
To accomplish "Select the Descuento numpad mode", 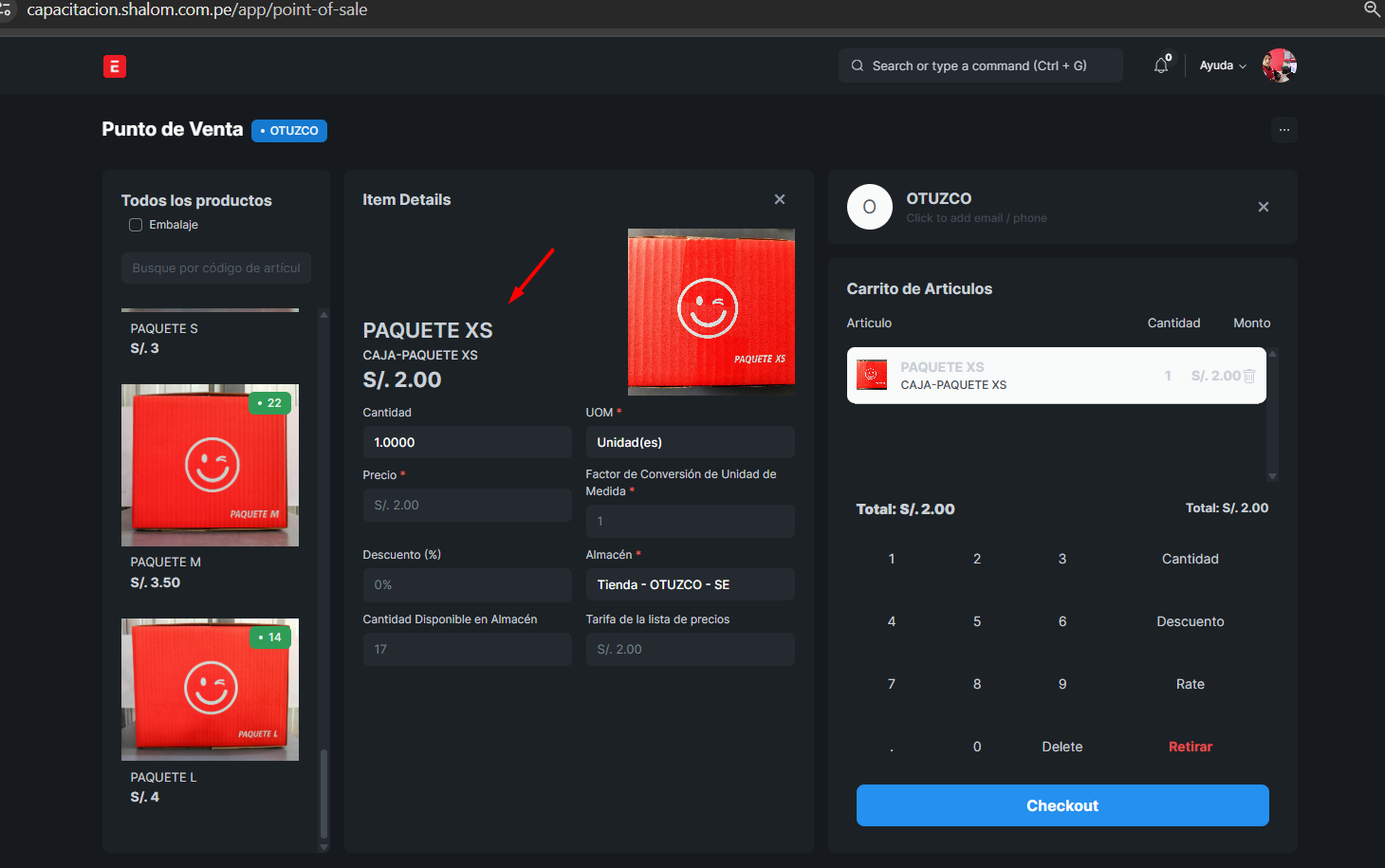I will tap(1190, 621).
